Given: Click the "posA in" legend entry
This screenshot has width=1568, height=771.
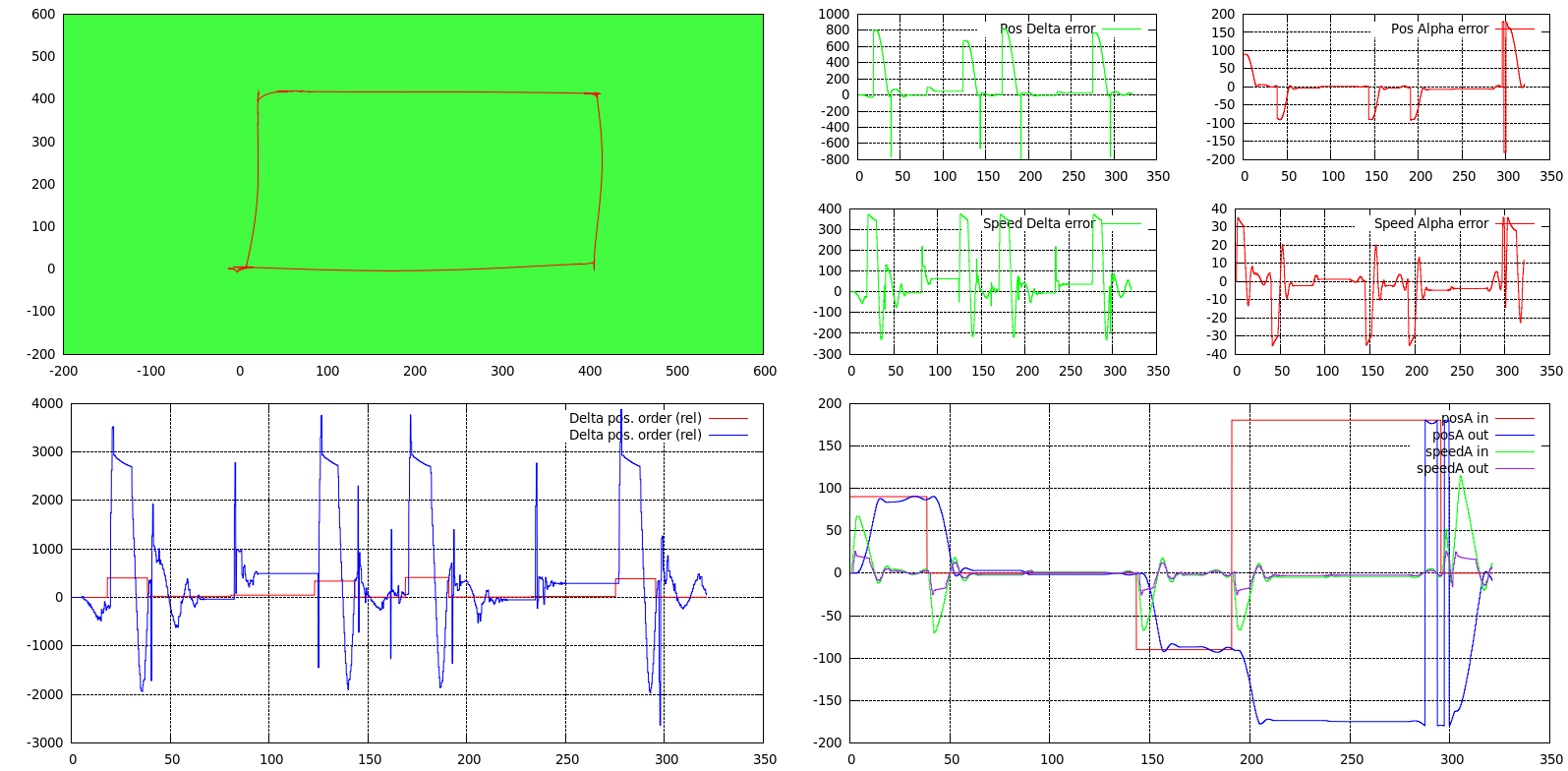Looking at the screenshot, I should pos(1464,418).
